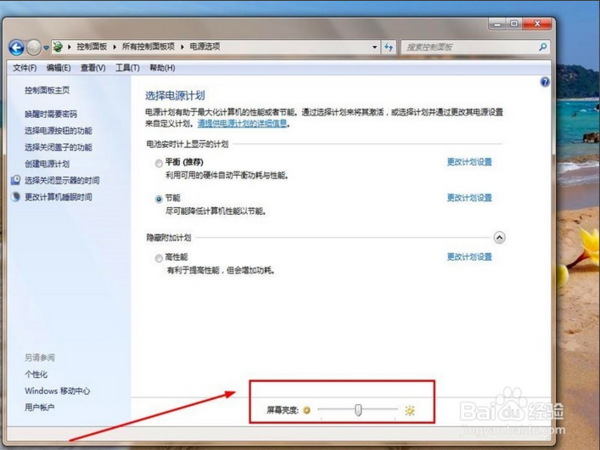
Task: Open the 编辑(E) menu
Action: pyautogui.click(x=59, y=68)
